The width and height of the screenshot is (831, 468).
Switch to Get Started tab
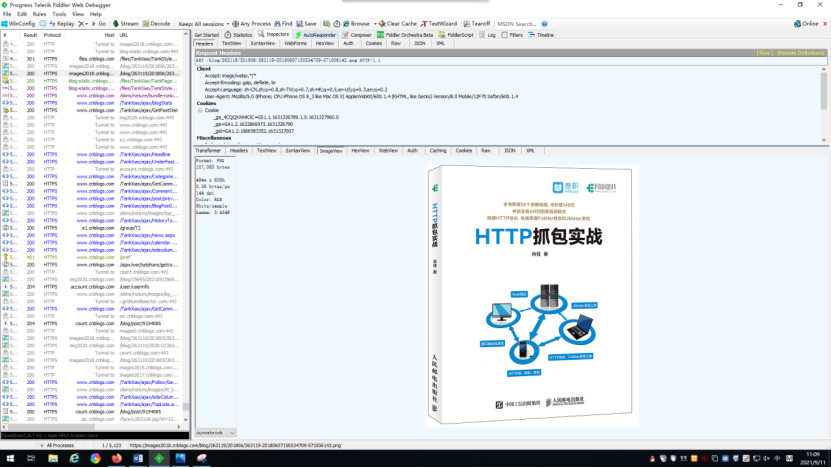[x=207, y=35]
